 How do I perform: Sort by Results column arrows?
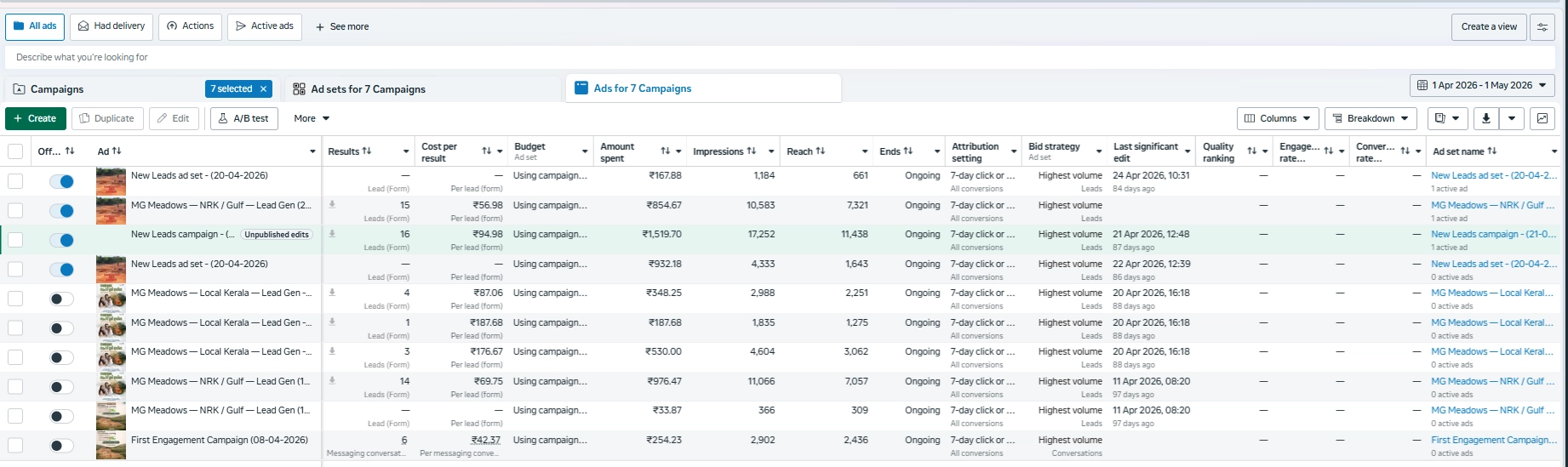coord(367,151)
